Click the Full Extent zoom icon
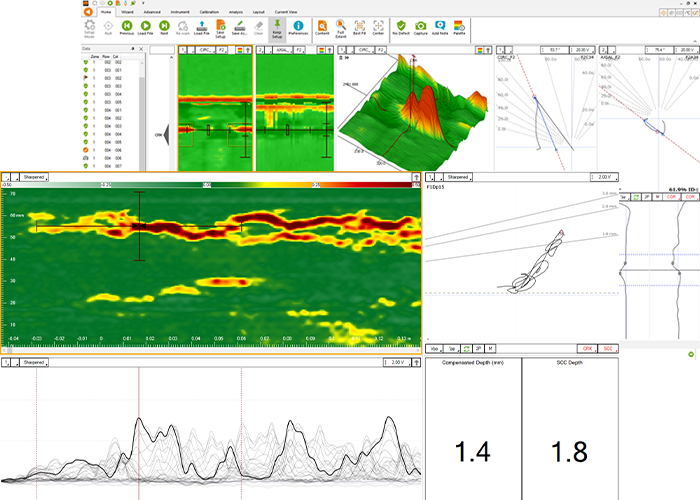Image resolution: width=700 pixels, height=500 pixels. click(341, 27)
